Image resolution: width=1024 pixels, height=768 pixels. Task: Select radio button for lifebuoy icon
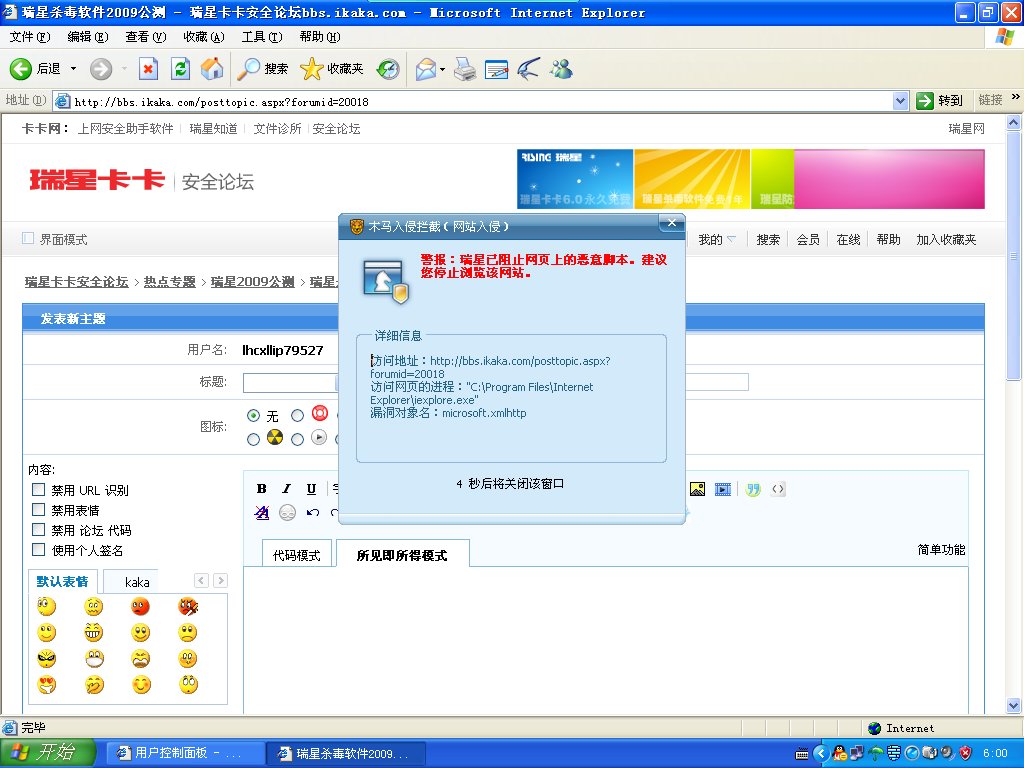coord(297,415)
